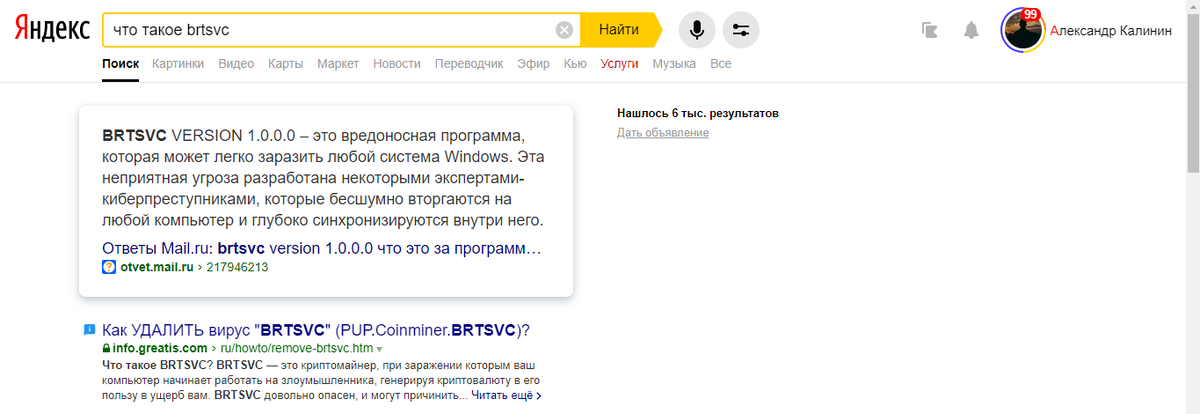This screenshot has height=414, width=1200.
Task: Open the Yandex logo home page
Action: [x=54, y=30]
